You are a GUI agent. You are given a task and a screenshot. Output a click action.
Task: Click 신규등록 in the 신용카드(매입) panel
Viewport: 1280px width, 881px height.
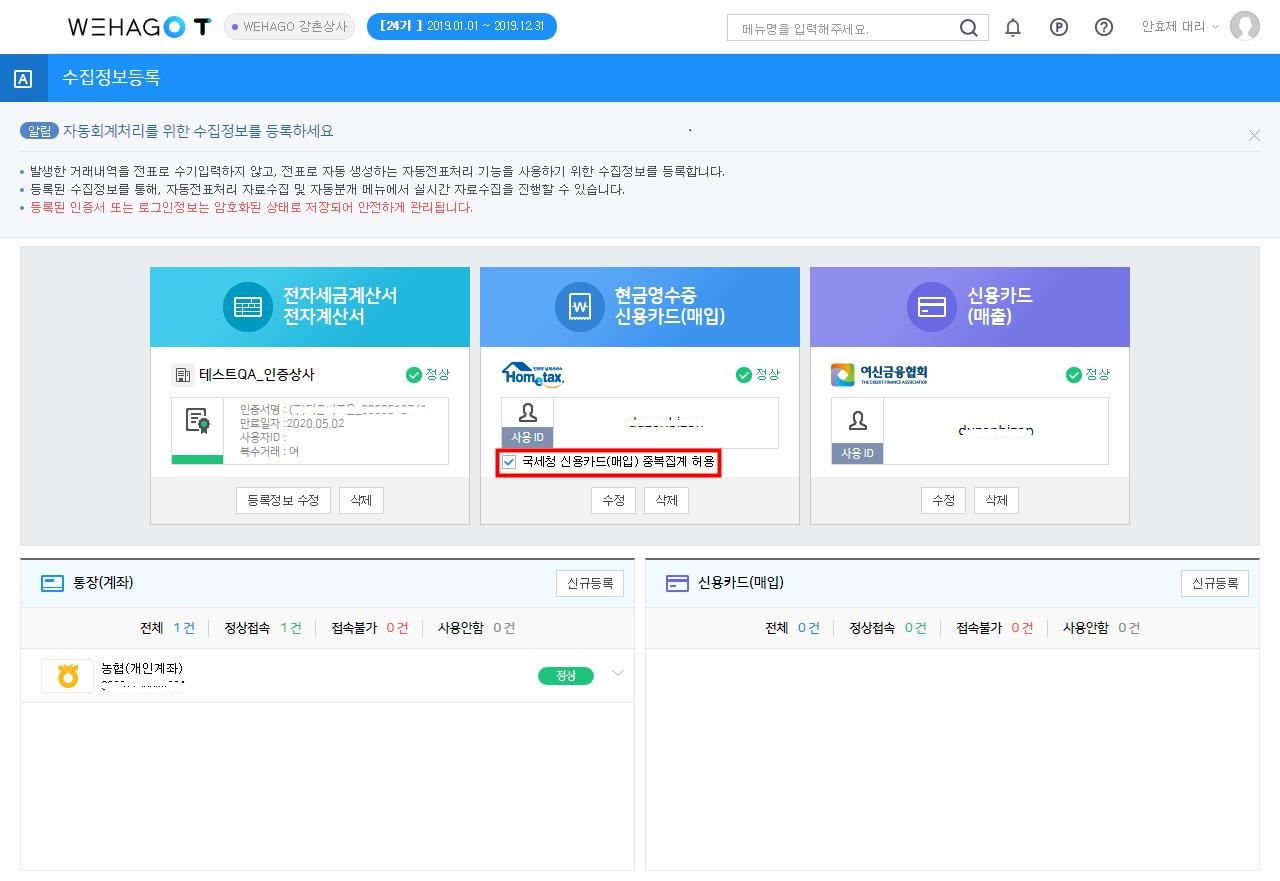1215,583
